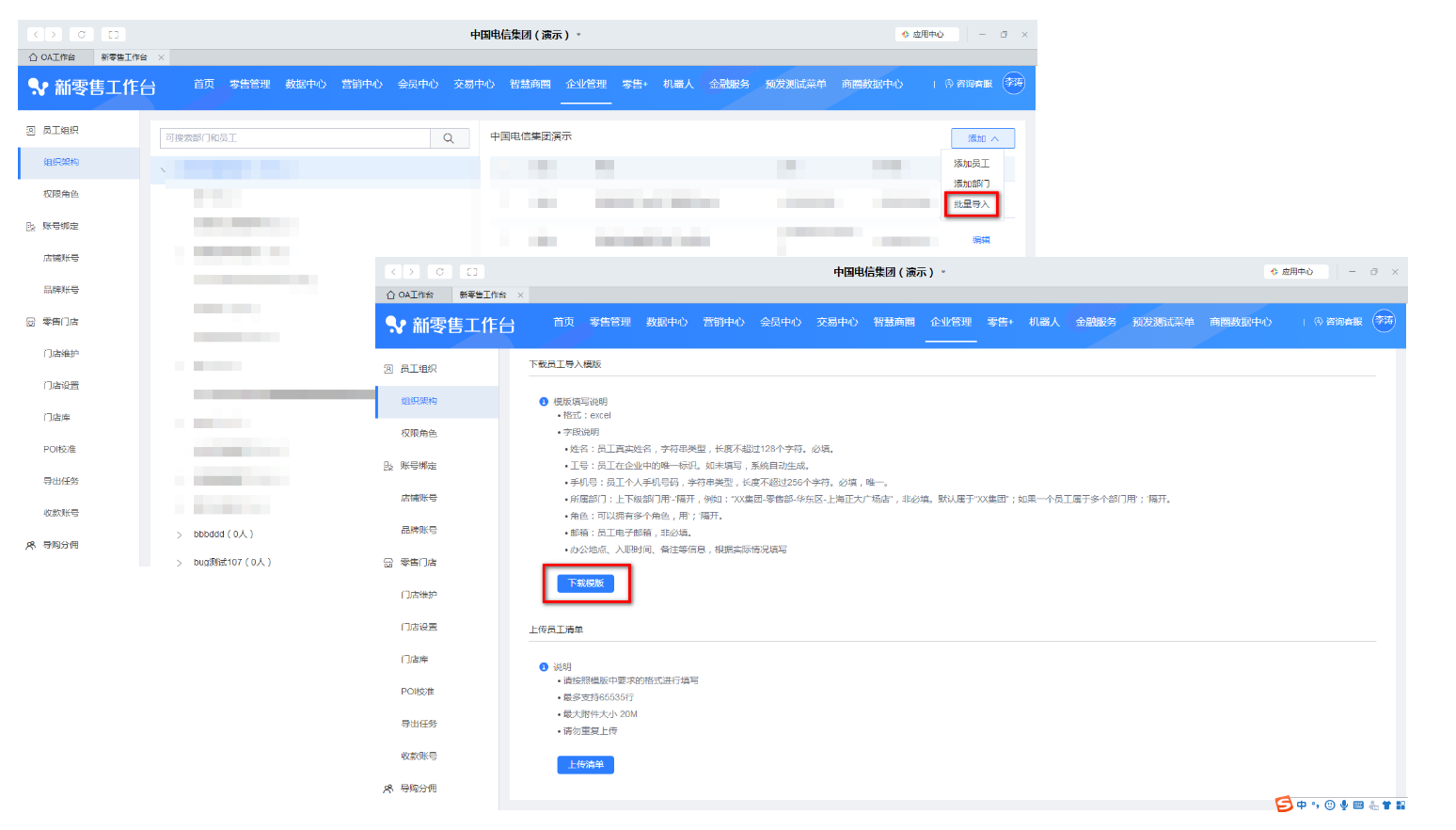Expand the bug测试107 department node
The image size is (1456, 830).
point(179,563)
